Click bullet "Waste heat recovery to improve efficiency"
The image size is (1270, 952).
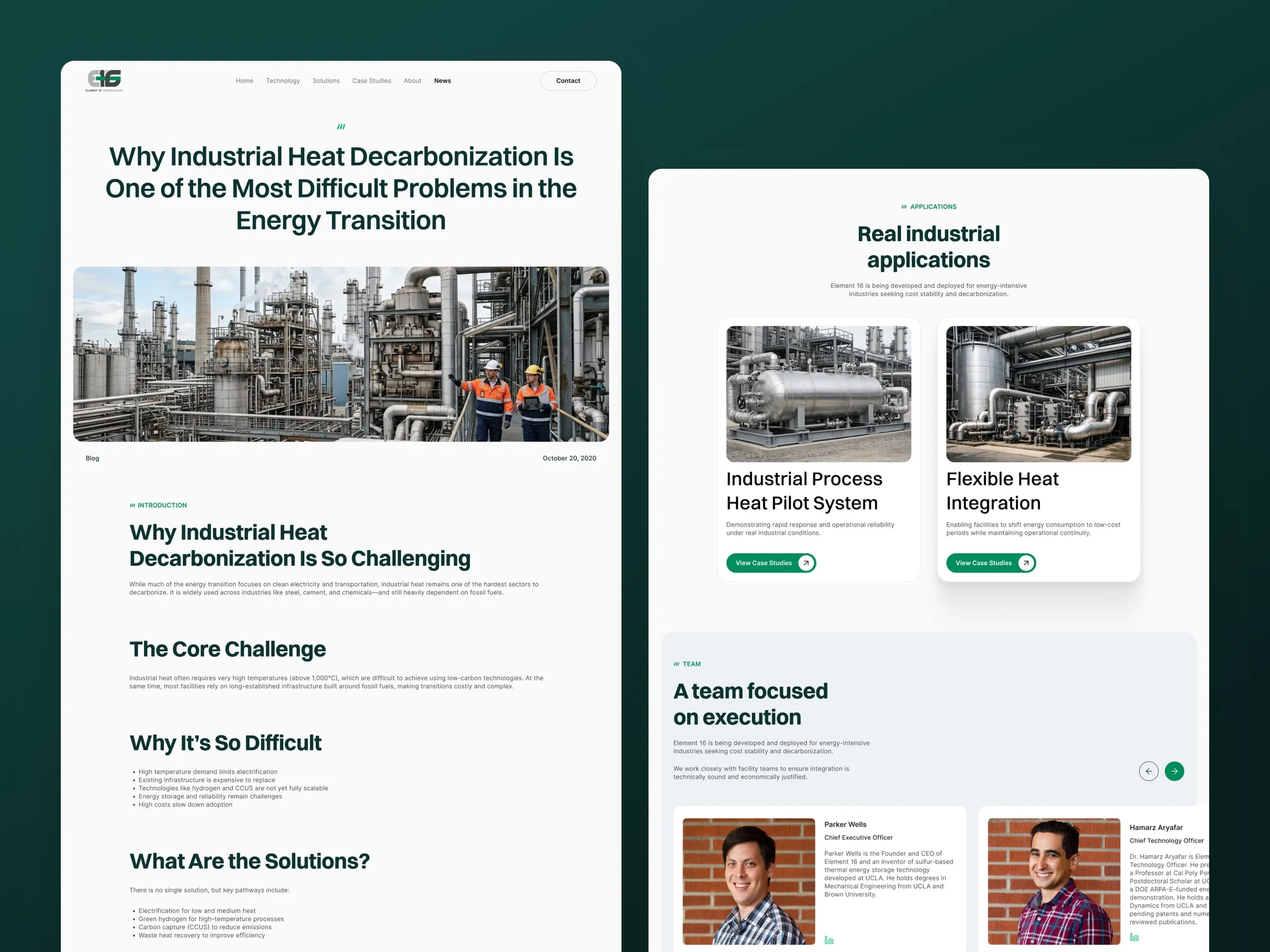click(202, 936)
